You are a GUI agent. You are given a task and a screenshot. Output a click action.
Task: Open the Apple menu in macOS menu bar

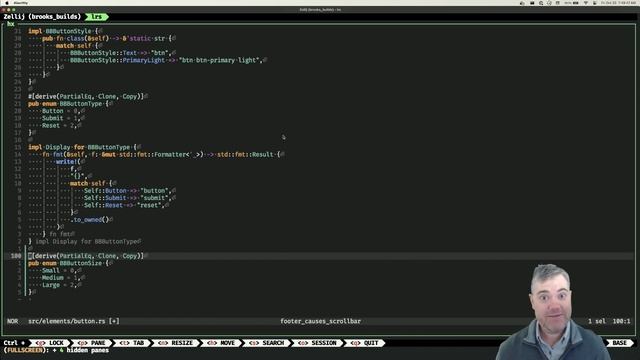(7, 3)
